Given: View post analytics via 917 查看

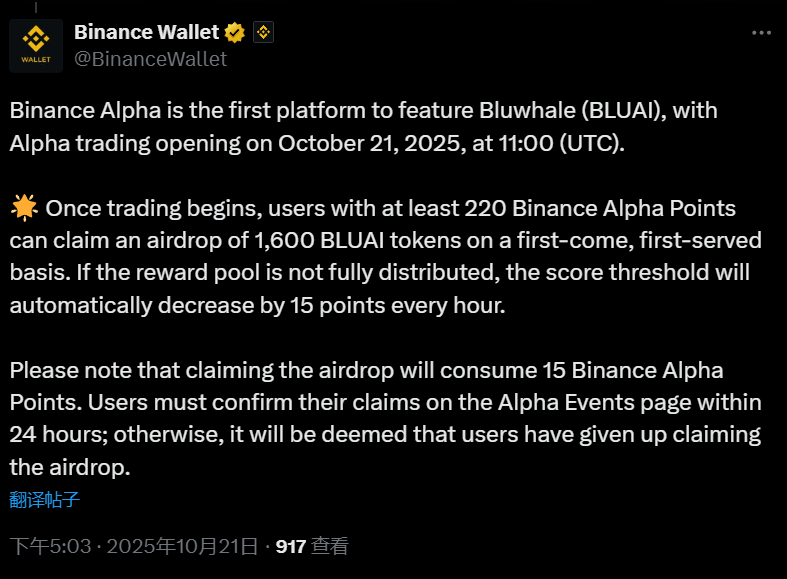Looking at the screenshot, I should 312,547.
